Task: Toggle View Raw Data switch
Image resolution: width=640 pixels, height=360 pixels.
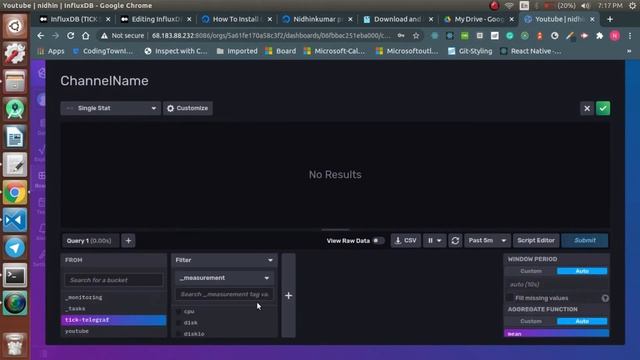Action: pyautogui.click(x=378, y=241)
